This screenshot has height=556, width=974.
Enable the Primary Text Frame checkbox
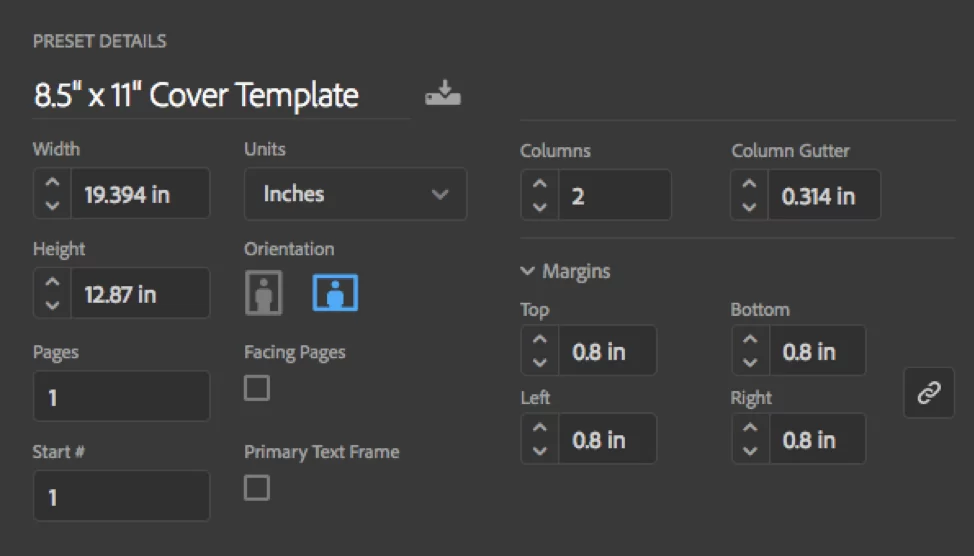(x=257, y=488)
